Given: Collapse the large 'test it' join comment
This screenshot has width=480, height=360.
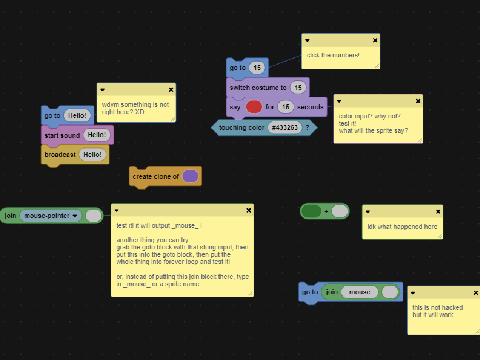Looking at the screenshot, I should (x=116, y=210).
